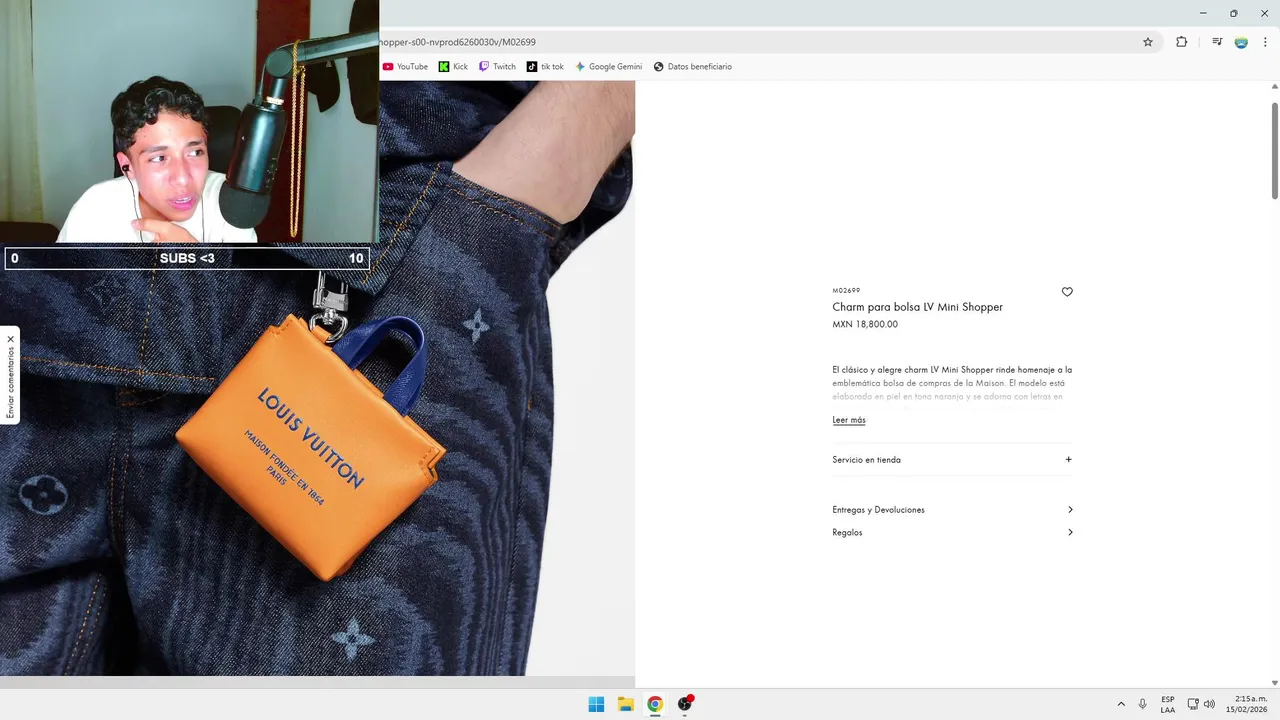Viewport: 1280px width, 720px height.
Task: Click the price MXN 18,800.00
Action: click(x=865, y=324)
